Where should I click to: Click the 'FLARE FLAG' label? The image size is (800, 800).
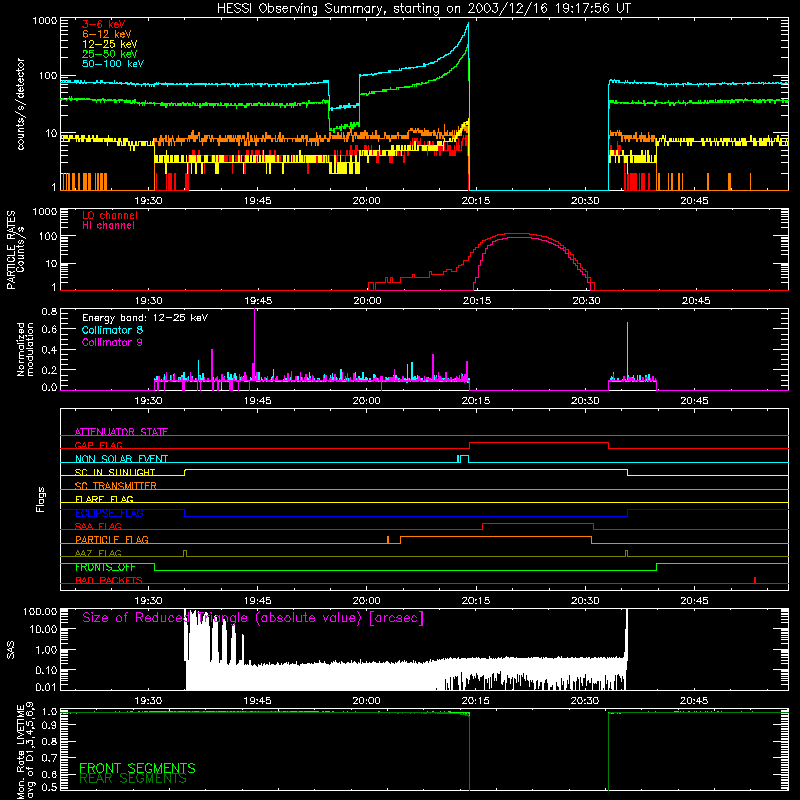(x=104, y=499)
